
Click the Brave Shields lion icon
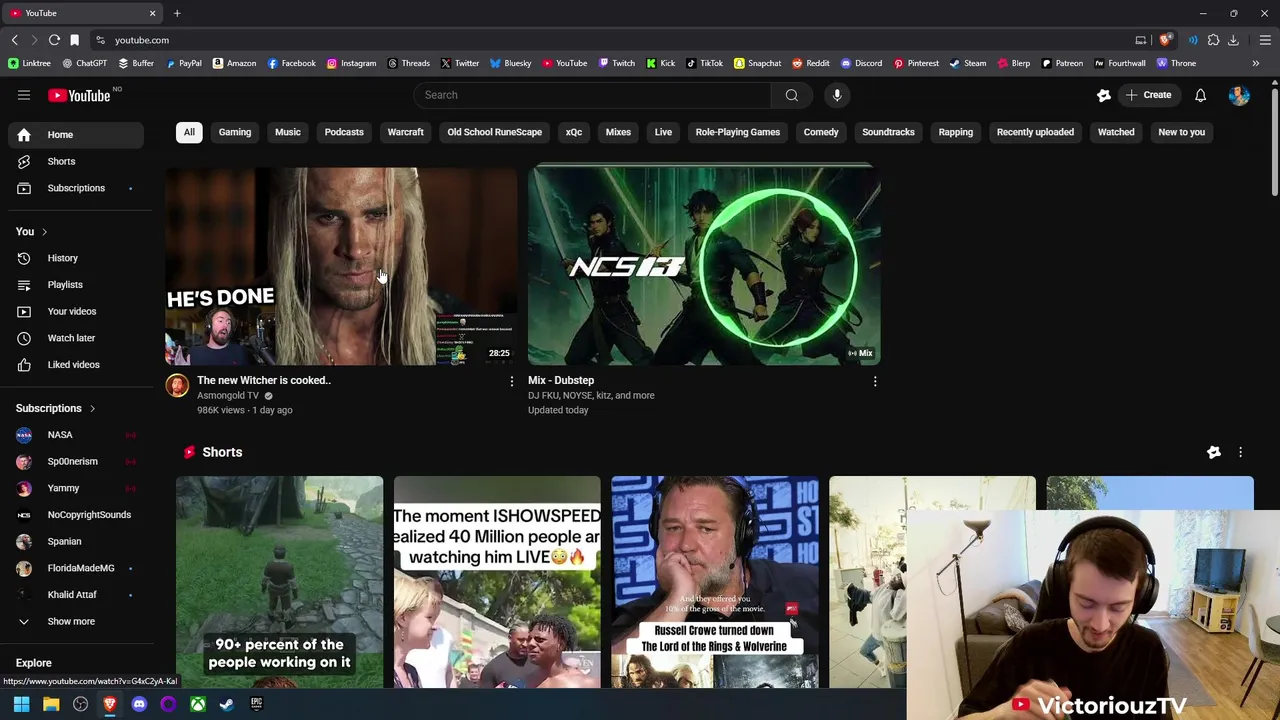(1165, 40)
